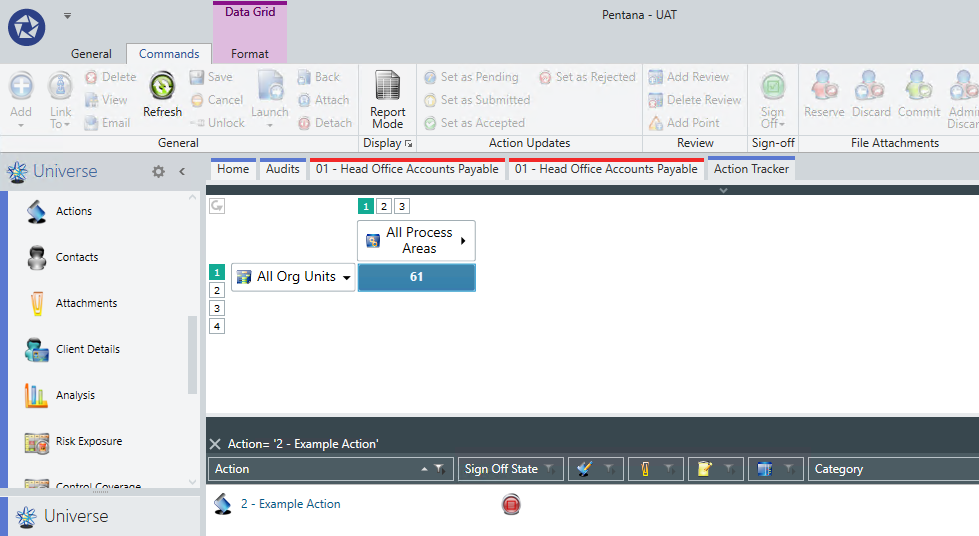Click the Add button in ribbon
Image resolution: width=979 pixels, height=536 pixels.
[21, 100]
